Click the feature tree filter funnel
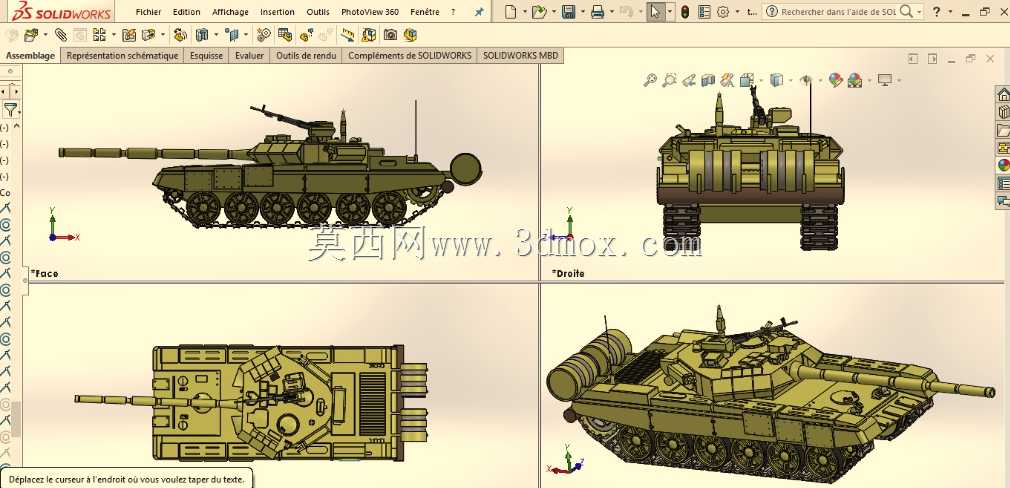 (x=10, y=109)
